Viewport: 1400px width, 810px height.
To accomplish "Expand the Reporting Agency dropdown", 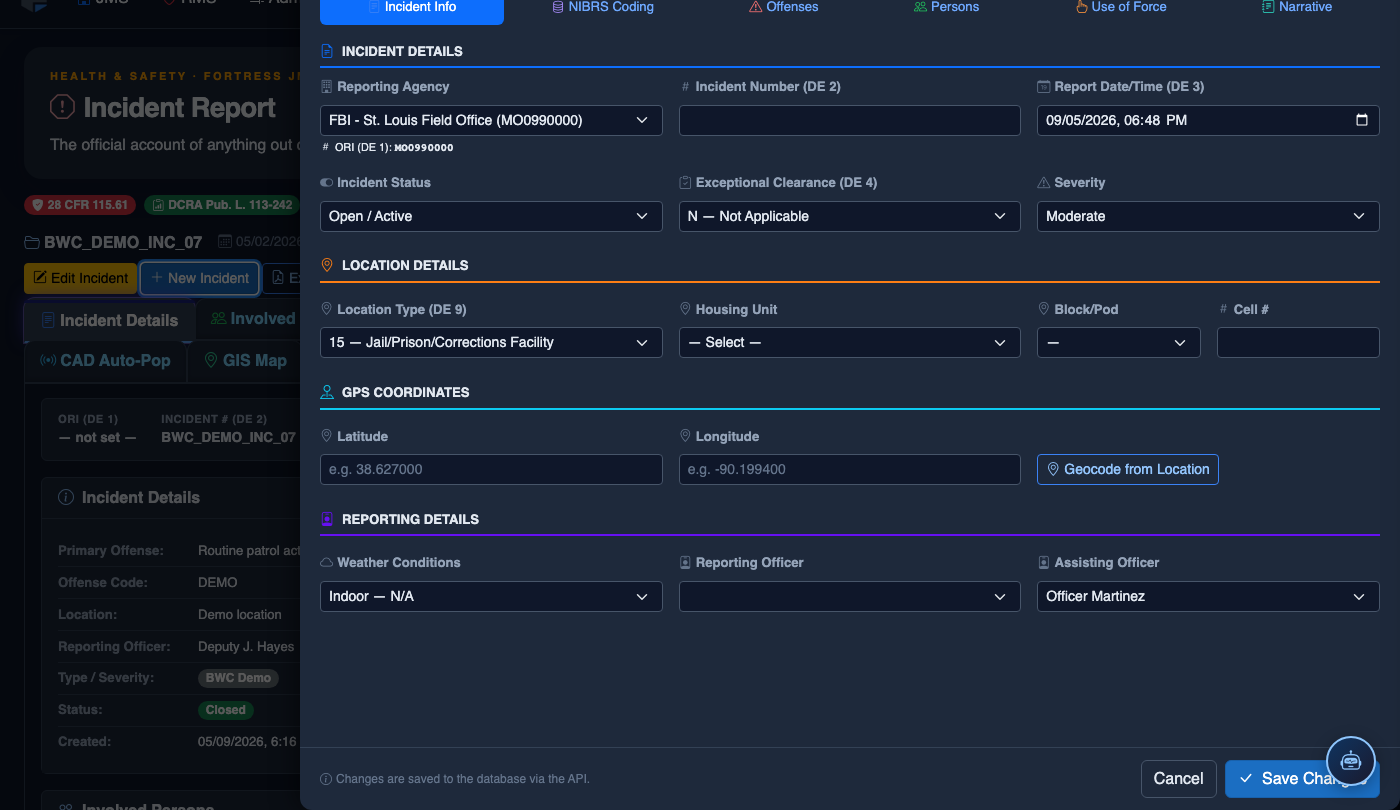I will (x=491, y=120).
